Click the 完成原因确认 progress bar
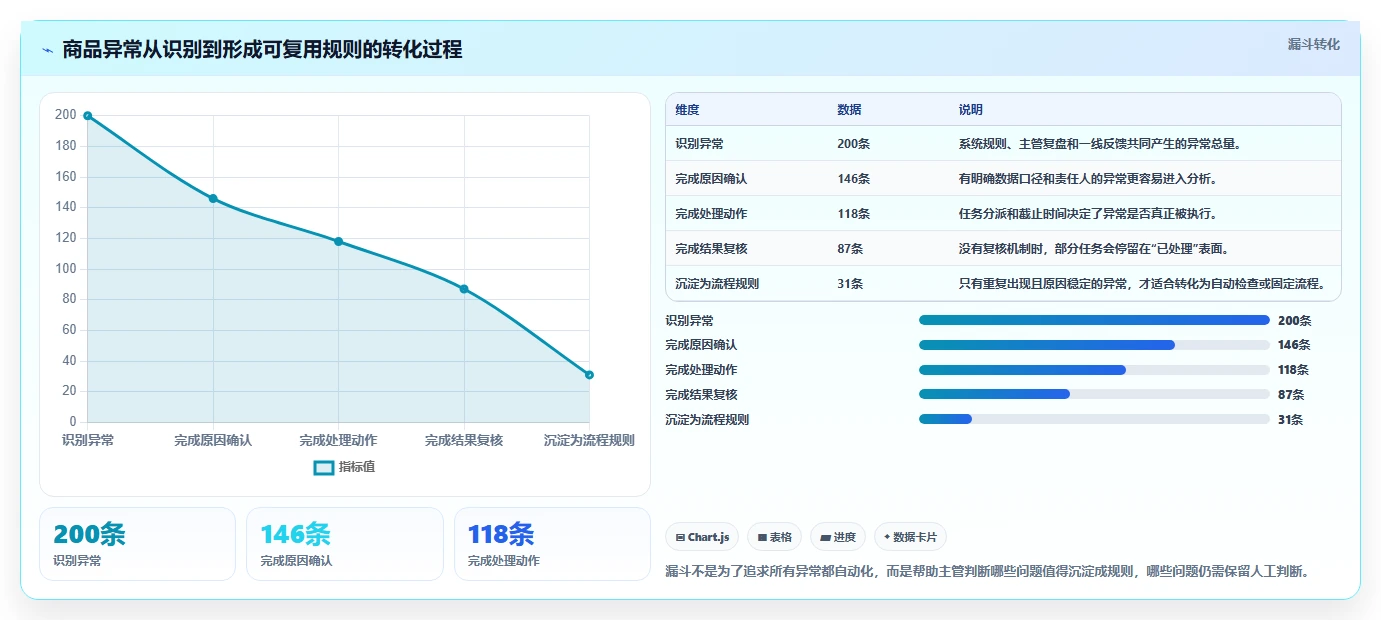The height and width of the screenshot is (620, 1381). click(x=1094, y=345)
